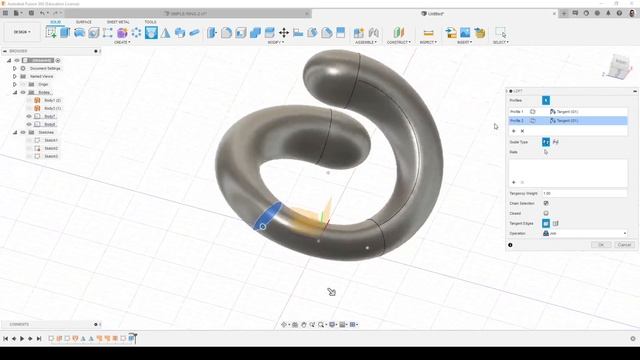Select the Rib triangle tool

[165, 33]
